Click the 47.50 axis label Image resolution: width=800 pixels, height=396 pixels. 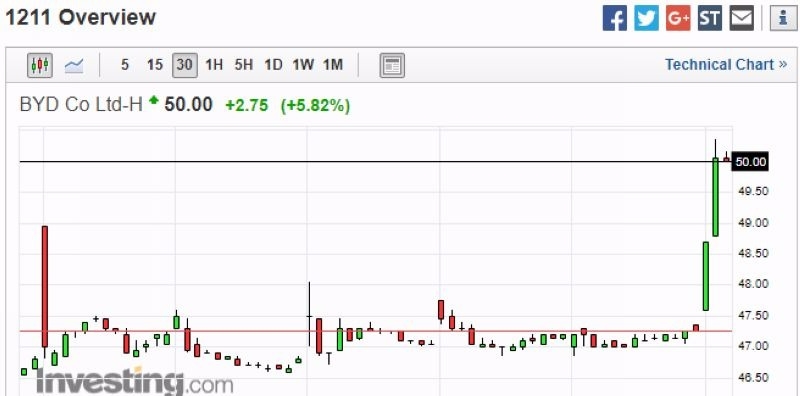click(x=753, y=315)
